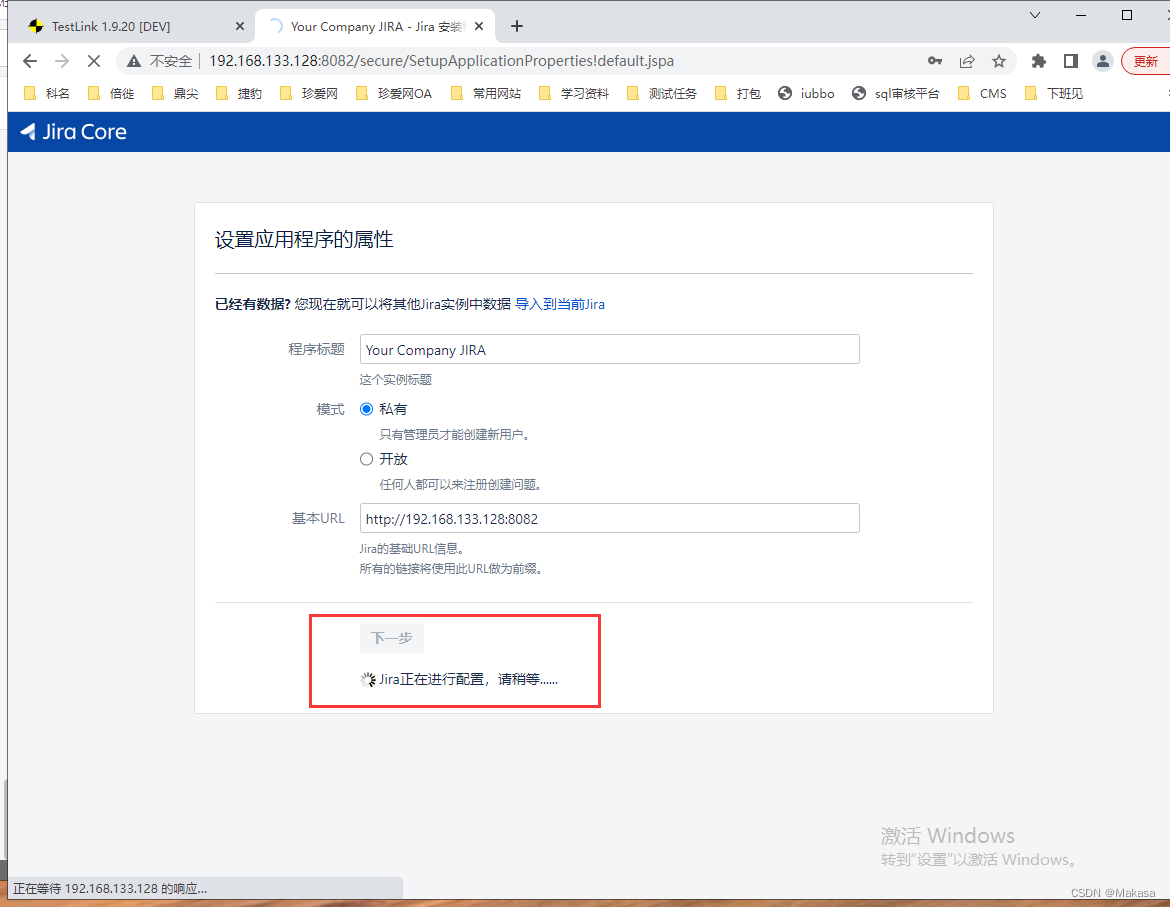Open the 鼎尖 bookmark folder
The image size is (1170, 907).
point(175,93)
